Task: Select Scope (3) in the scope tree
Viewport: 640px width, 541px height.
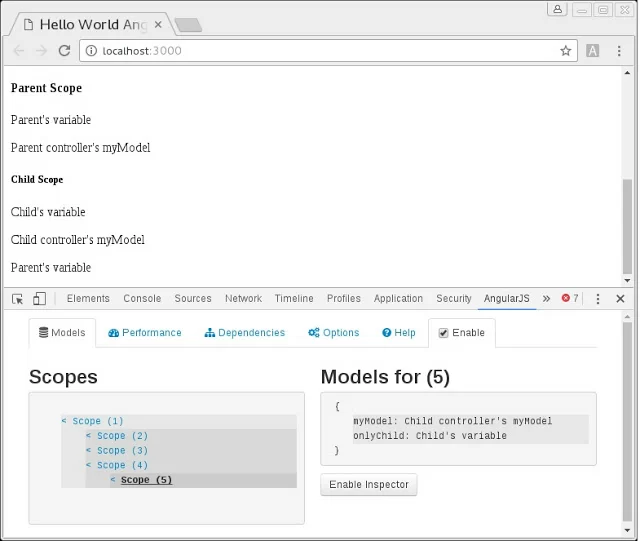Action: (122, 450)
